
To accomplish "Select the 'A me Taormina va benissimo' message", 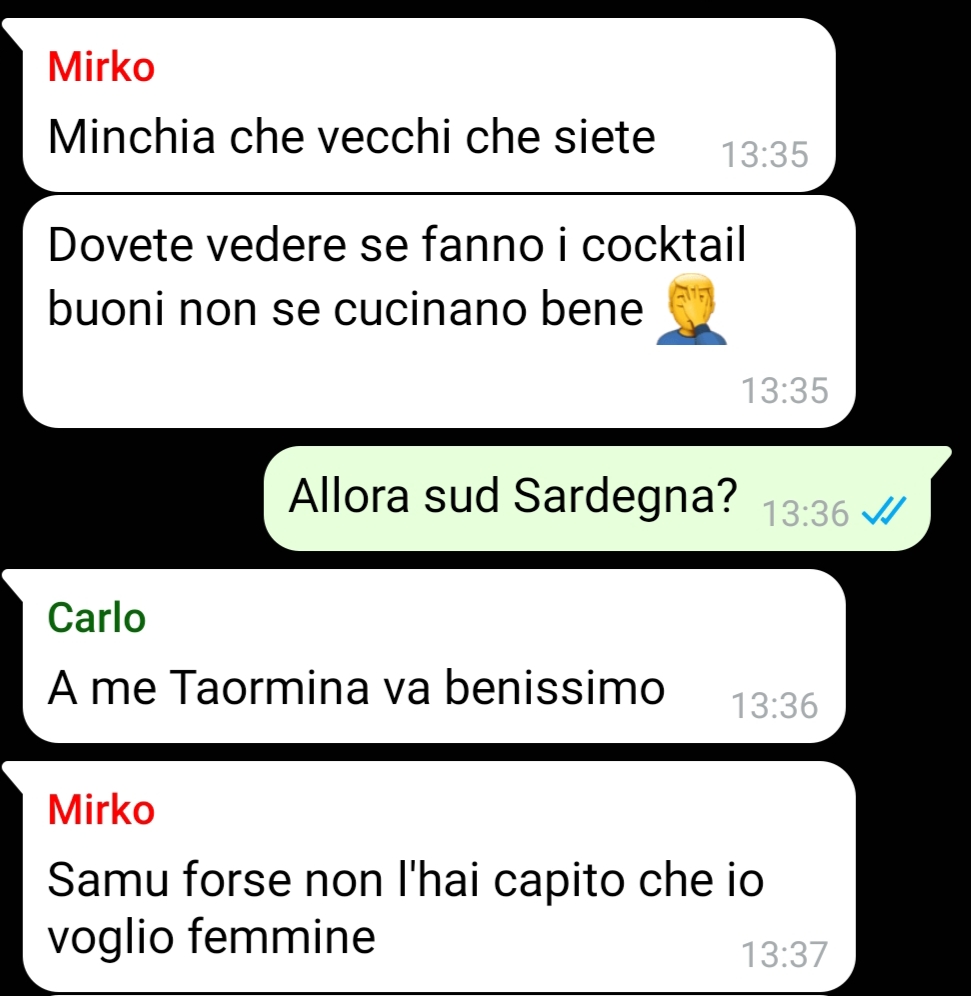I will 434,656.
